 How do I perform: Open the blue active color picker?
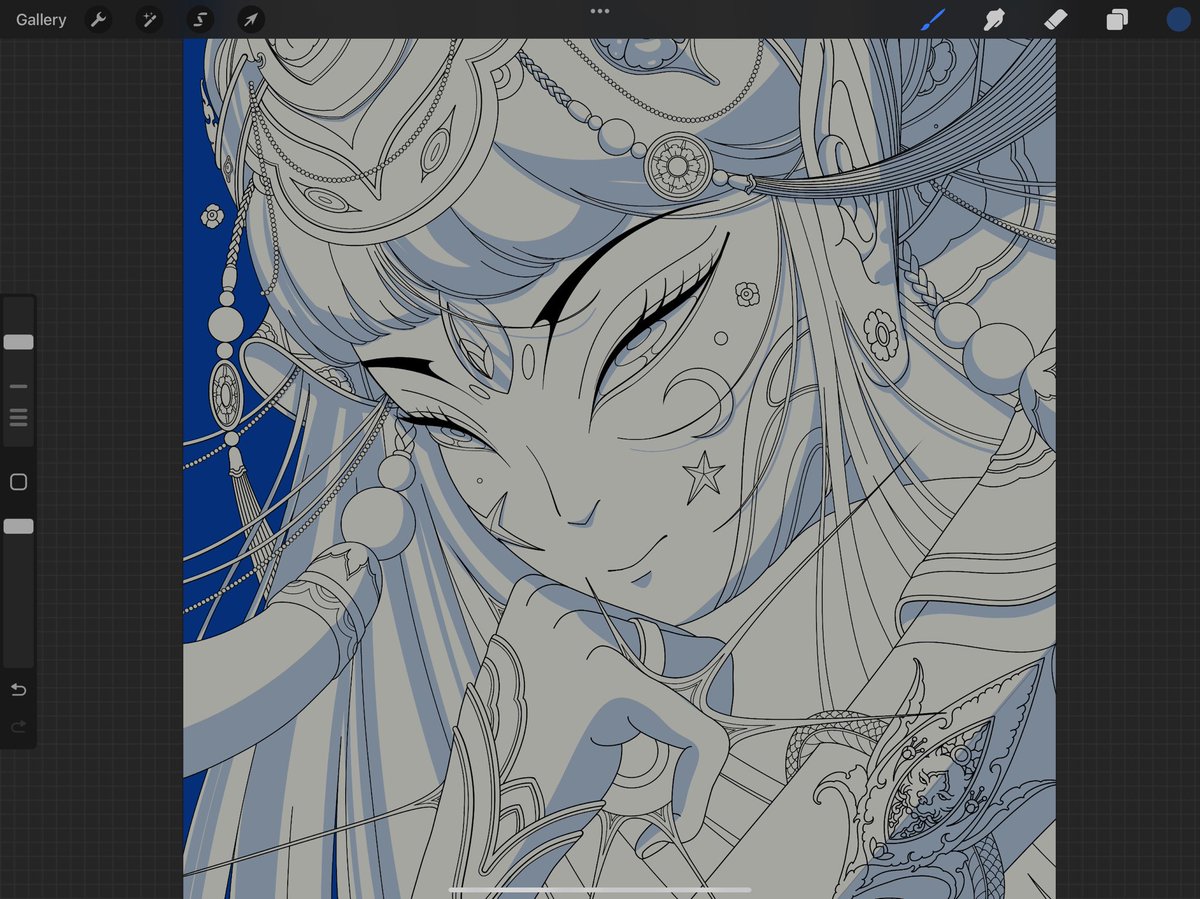click(x=1178, y=20)
